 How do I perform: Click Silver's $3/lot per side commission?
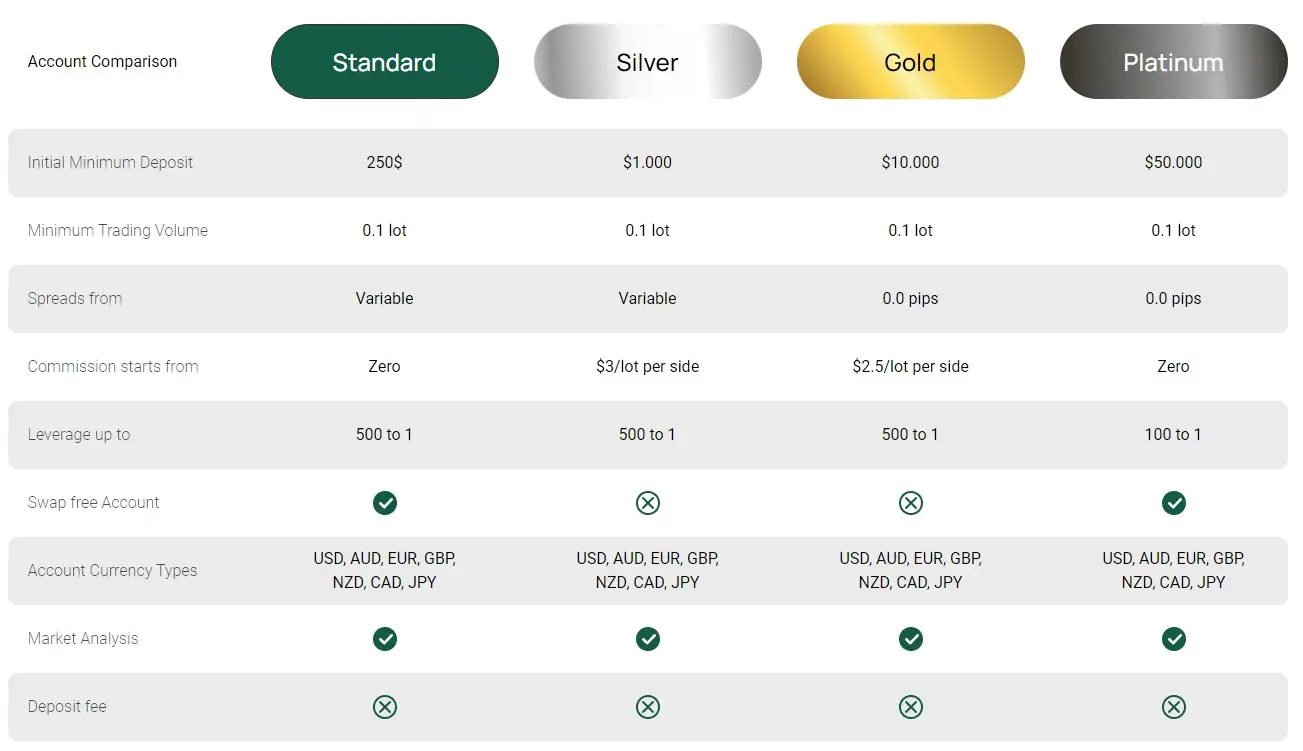click(647, 367)
